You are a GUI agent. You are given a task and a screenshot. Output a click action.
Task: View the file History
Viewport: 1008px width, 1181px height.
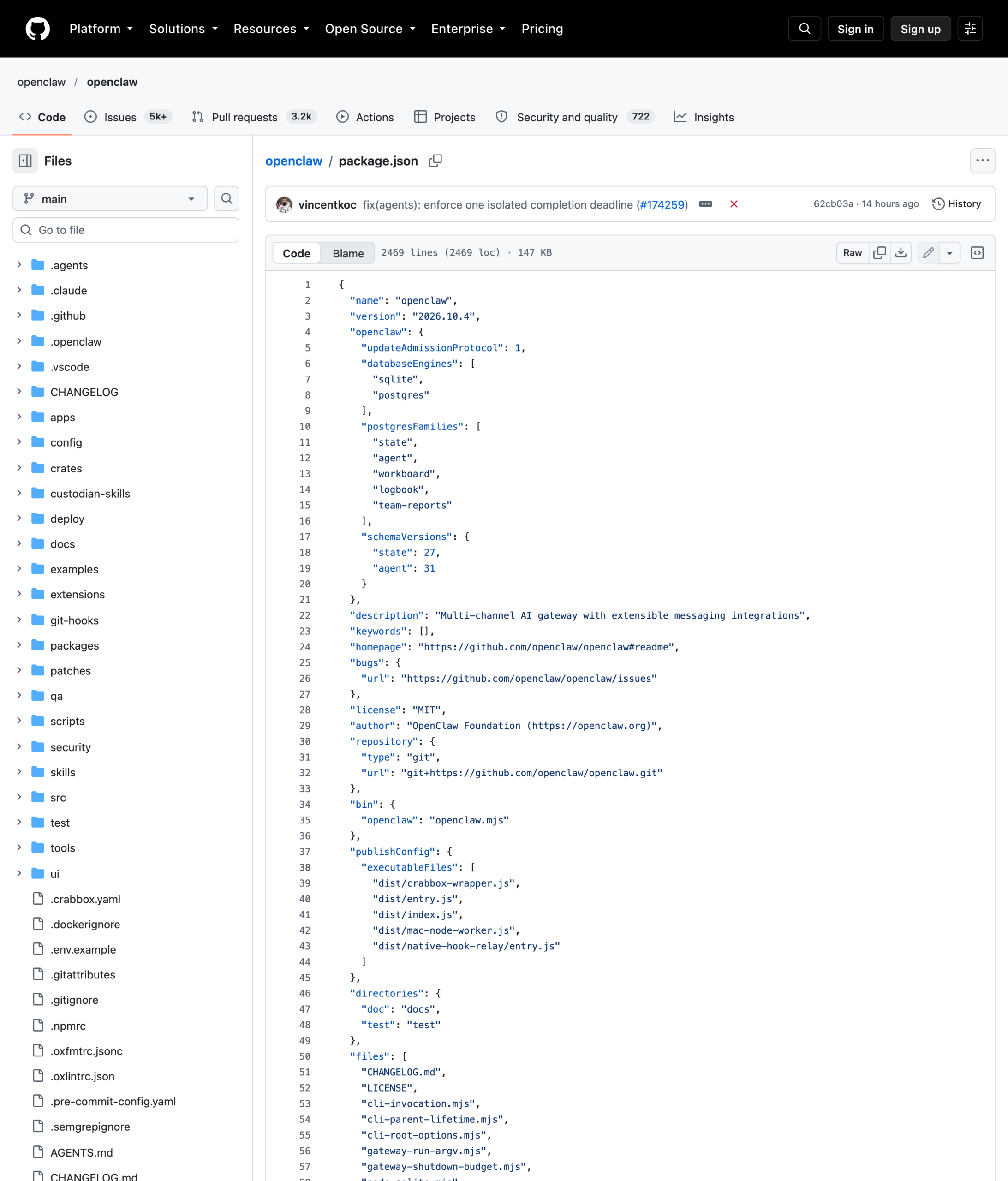point(956,204)
